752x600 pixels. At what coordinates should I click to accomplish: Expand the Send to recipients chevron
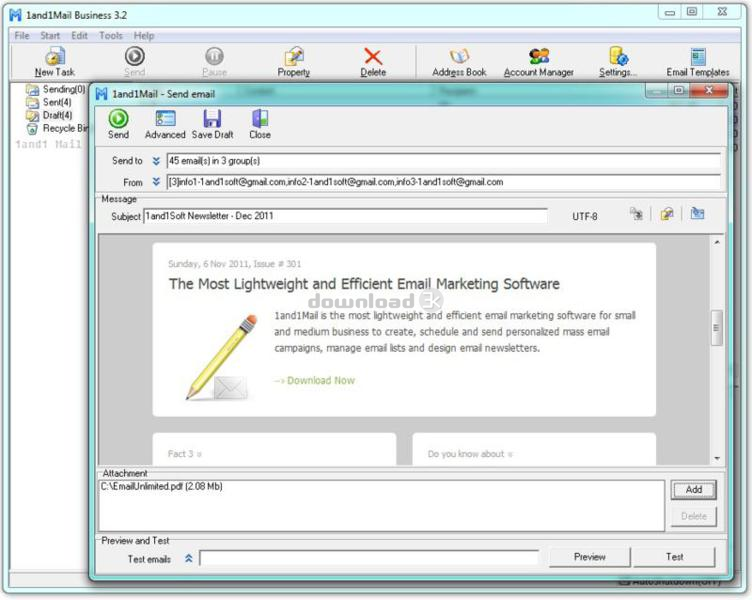tap(156, 161)
